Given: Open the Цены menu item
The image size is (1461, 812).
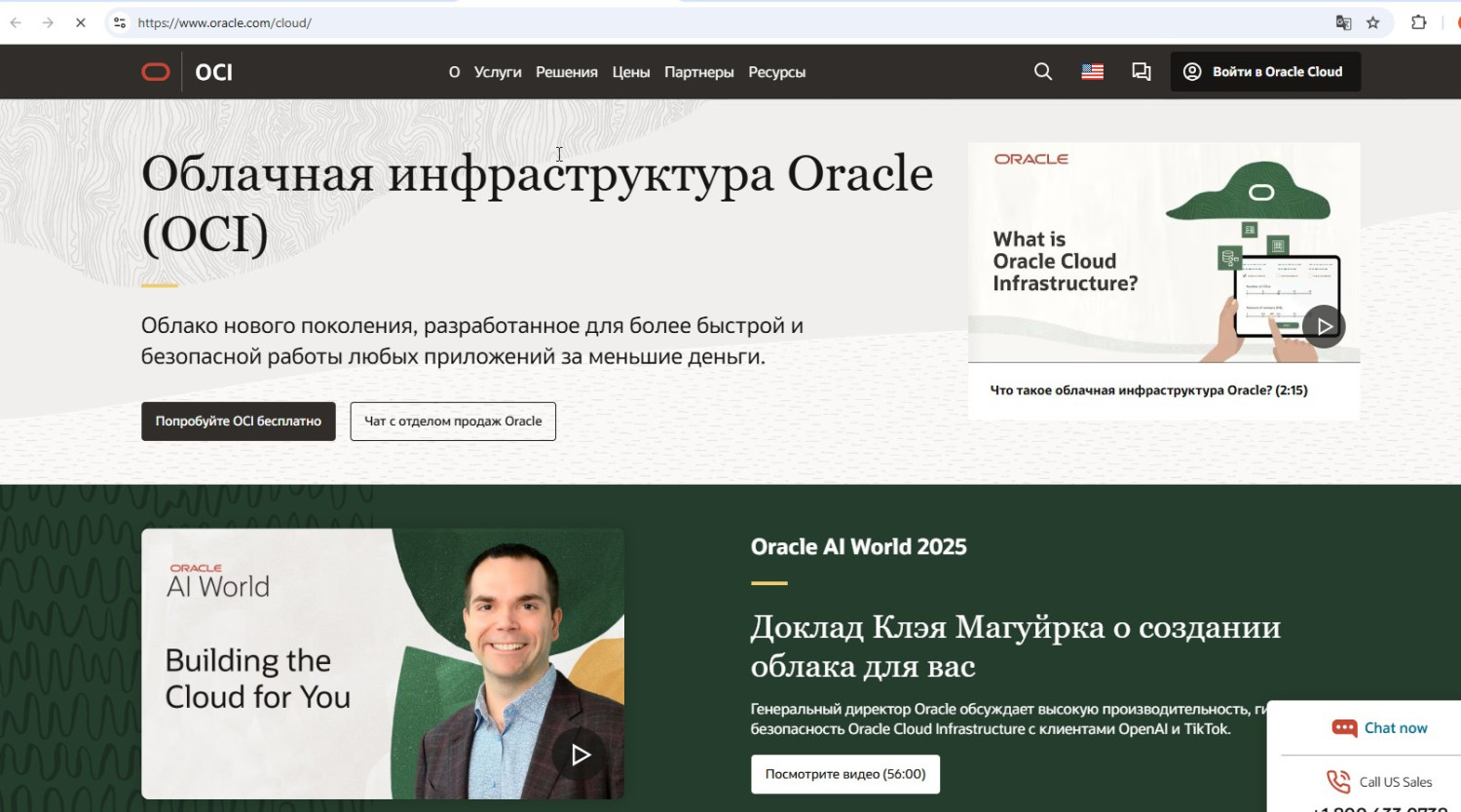Looking at the screenshot, I should (630, 72).
